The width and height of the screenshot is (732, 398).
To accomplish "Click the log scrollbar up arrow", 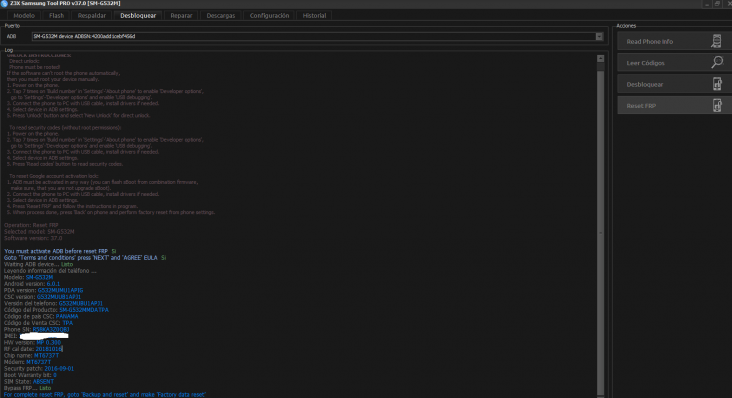I will pyautogui.click(x=600, y=58).
